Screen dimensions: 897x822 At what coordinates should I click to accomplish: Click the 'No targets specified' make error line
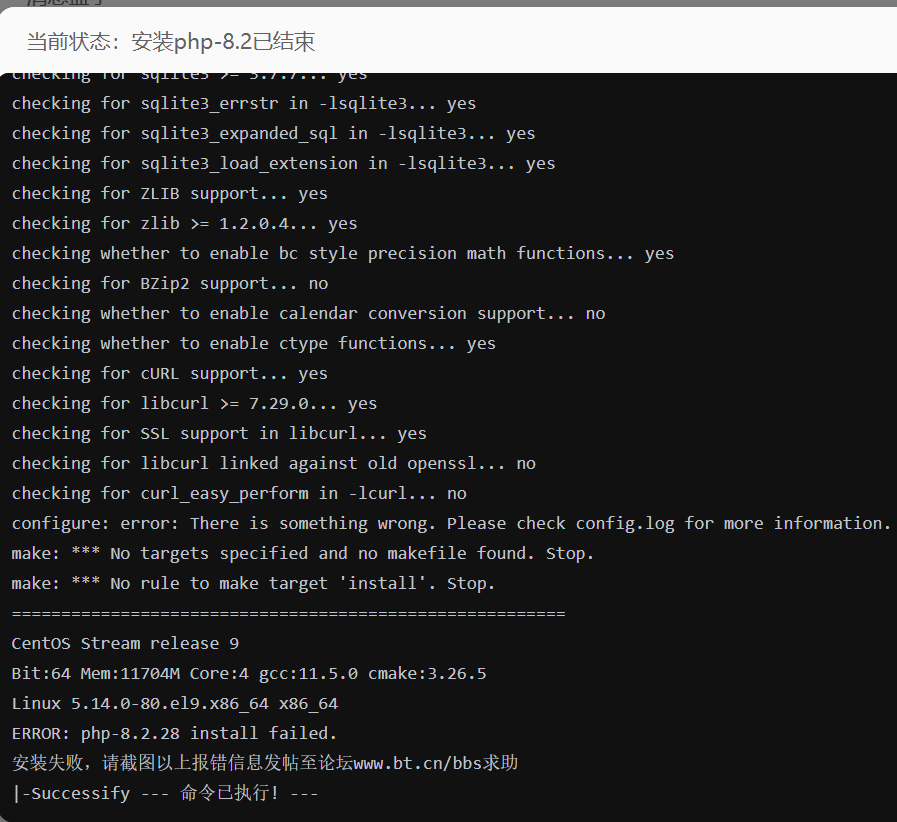pos(302,553)
